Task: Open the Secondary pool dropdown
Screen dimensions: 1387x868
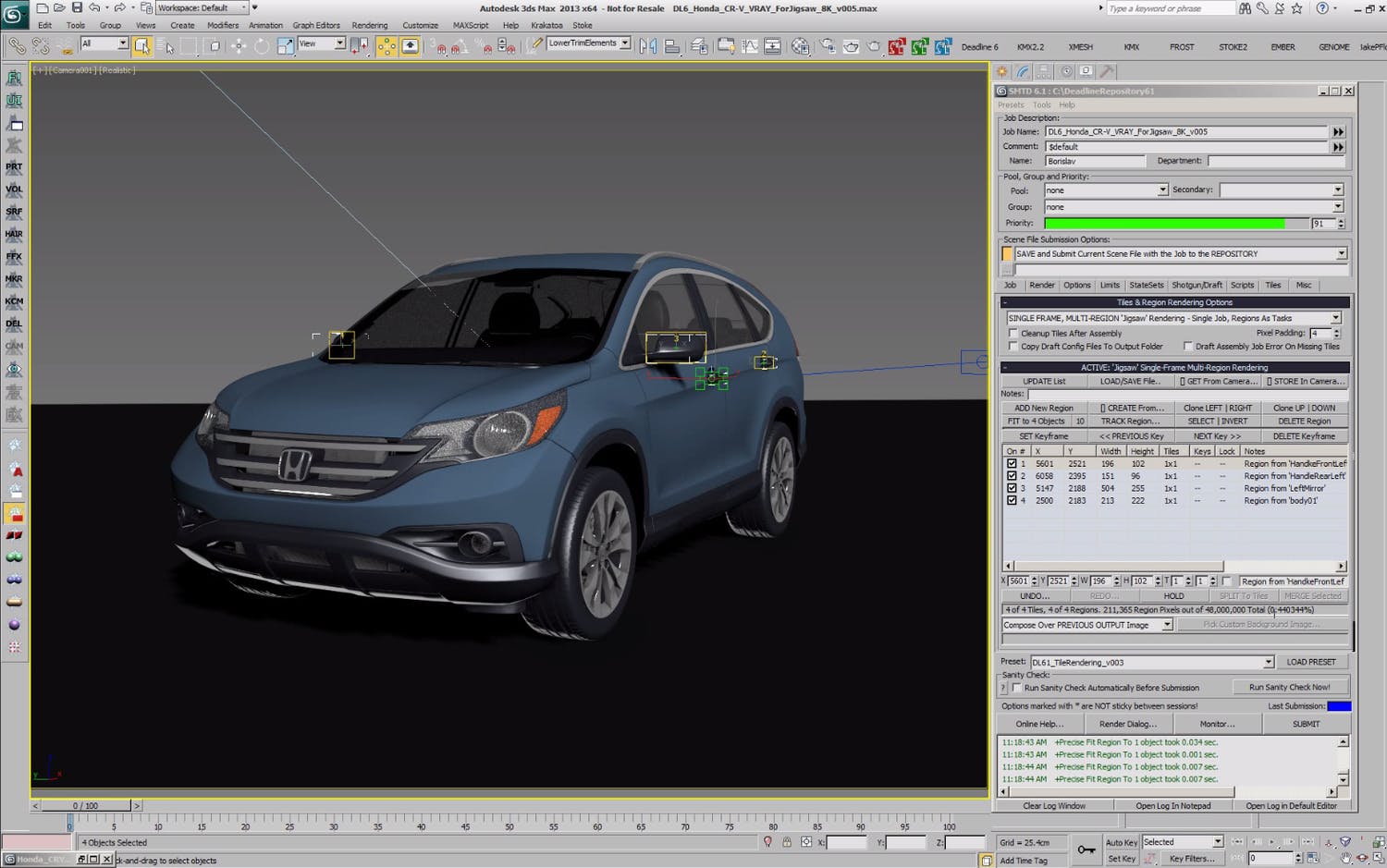Action: coord(1281,189)
